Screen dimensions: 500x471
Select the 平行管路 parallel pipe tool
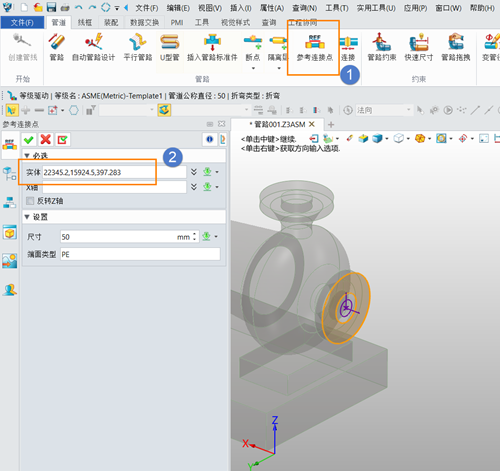point(138,47)
